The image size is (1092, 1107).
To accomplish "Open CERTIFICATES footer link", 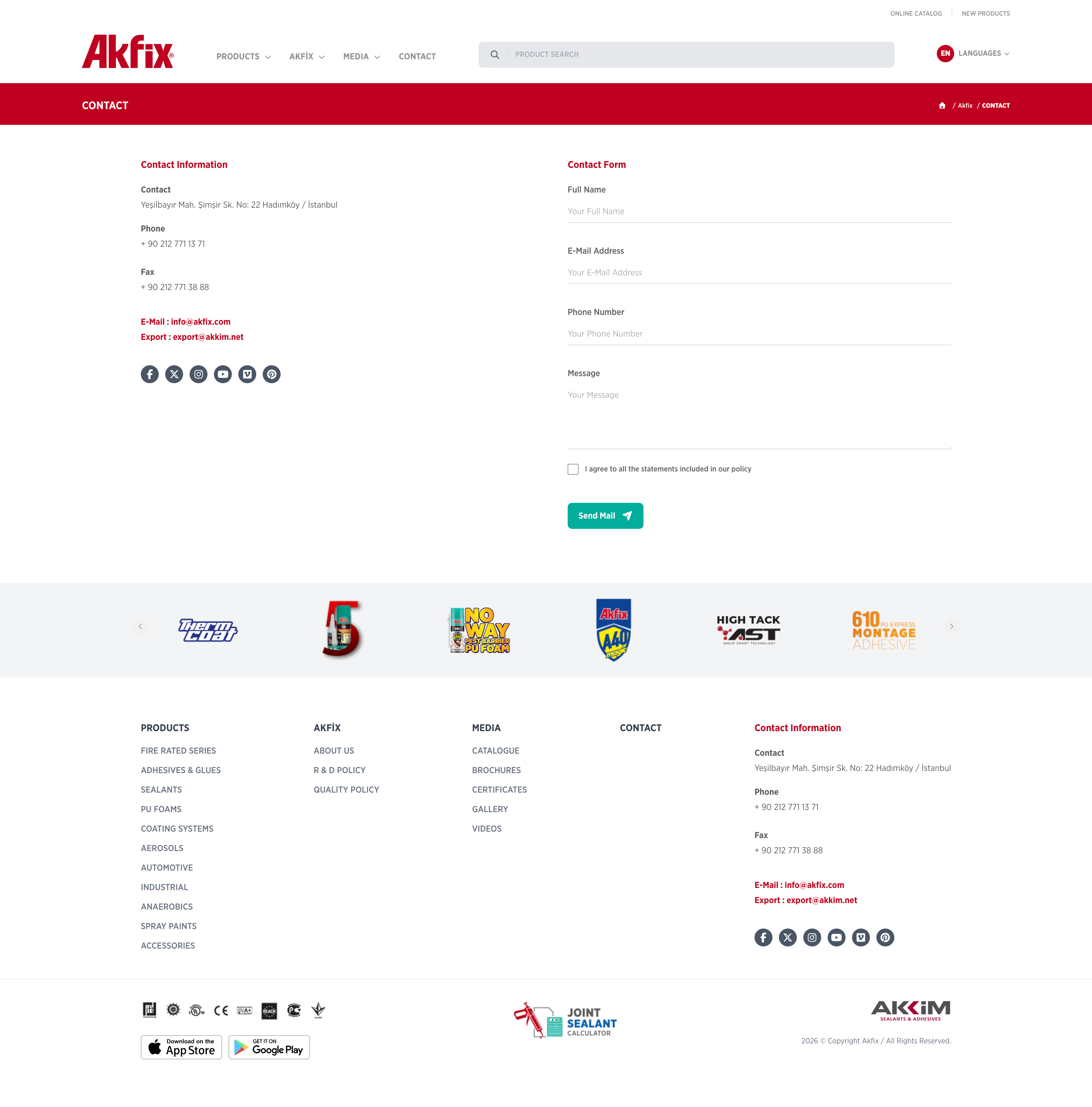I will tap(500, 790).
